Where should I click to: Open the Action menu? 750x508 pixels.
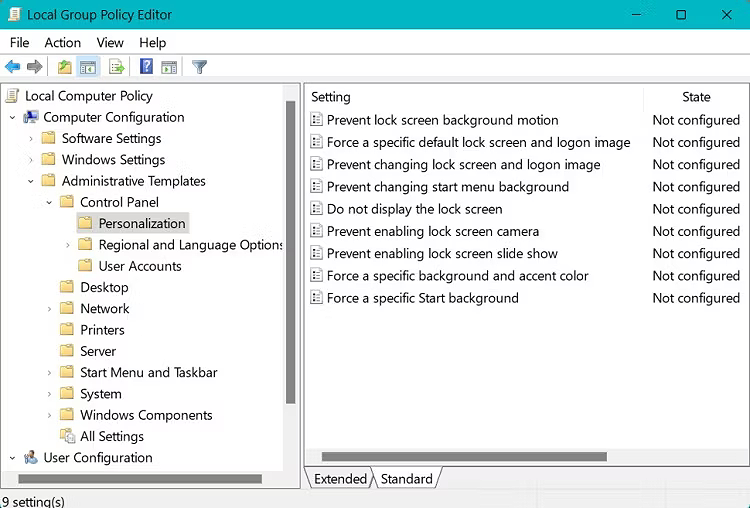coord(63,43)
